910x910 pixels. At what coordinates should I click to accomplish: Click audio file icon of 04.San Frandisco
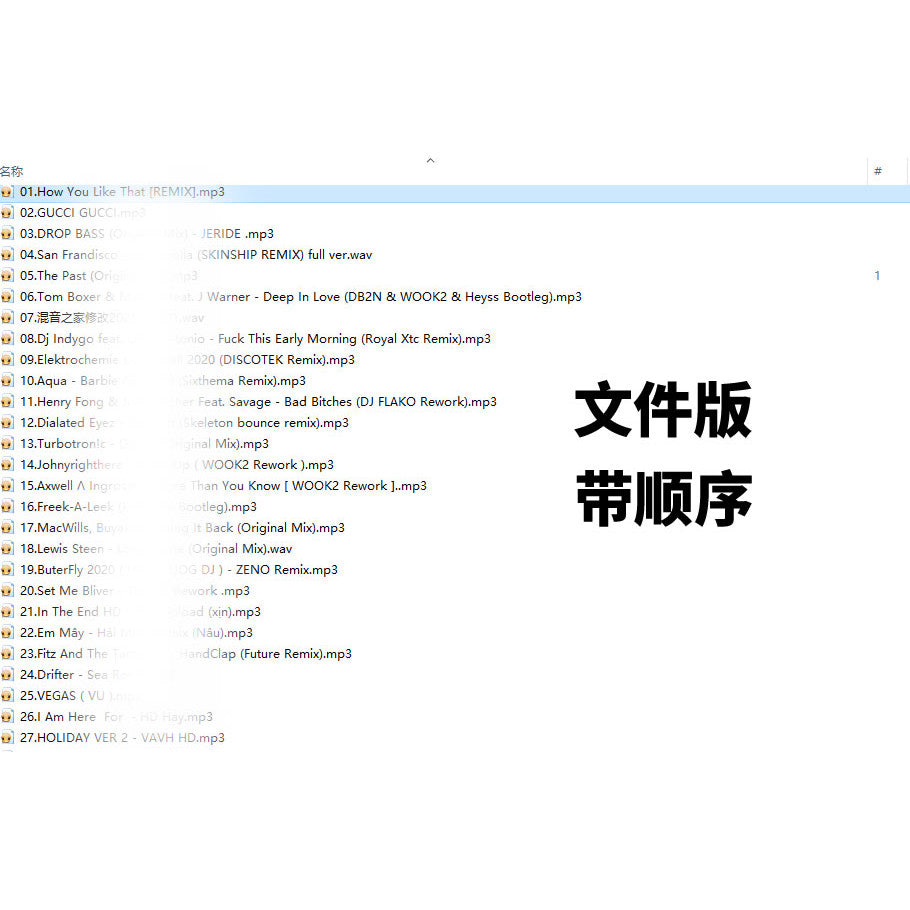(7, 255)
